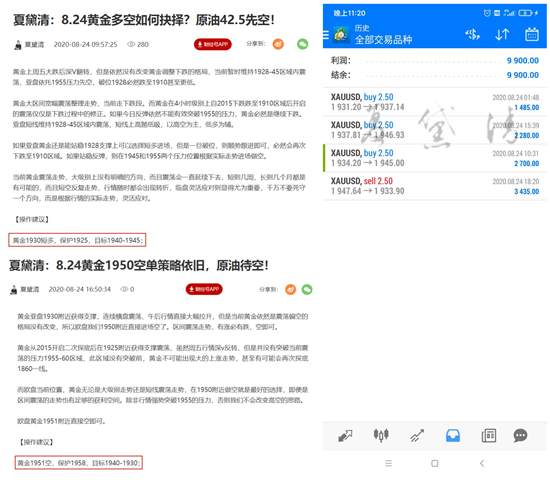Click the view count eye icon showing 280

coord(131,44)
